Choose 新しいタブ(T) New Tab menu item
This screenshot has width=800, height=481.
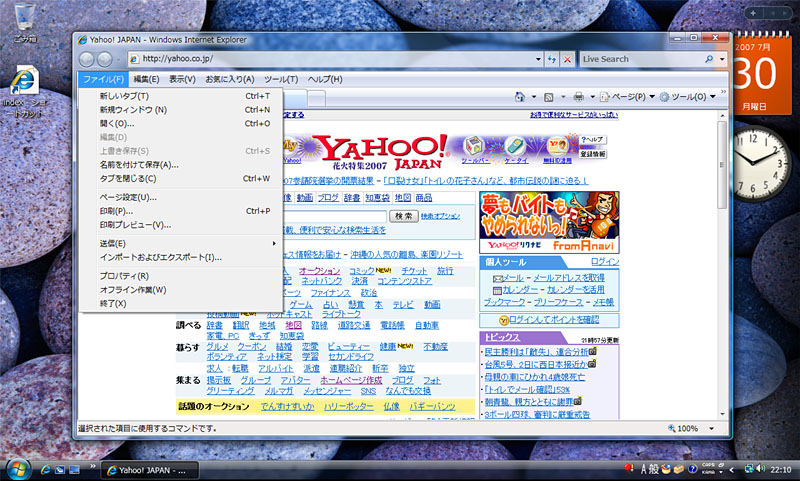point(181,96)
